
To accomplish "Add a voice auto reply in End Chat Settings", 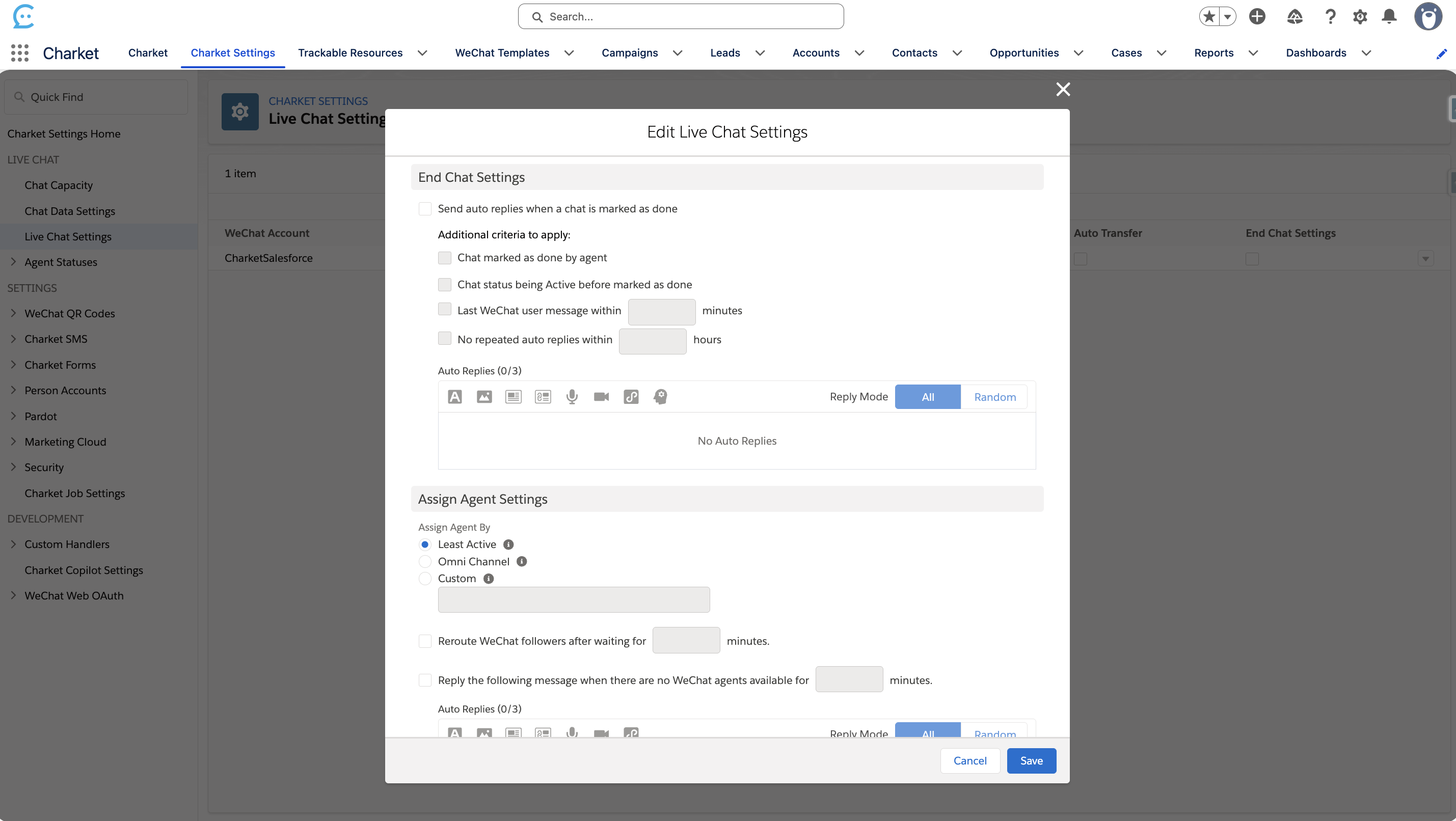I will (572, 397).
